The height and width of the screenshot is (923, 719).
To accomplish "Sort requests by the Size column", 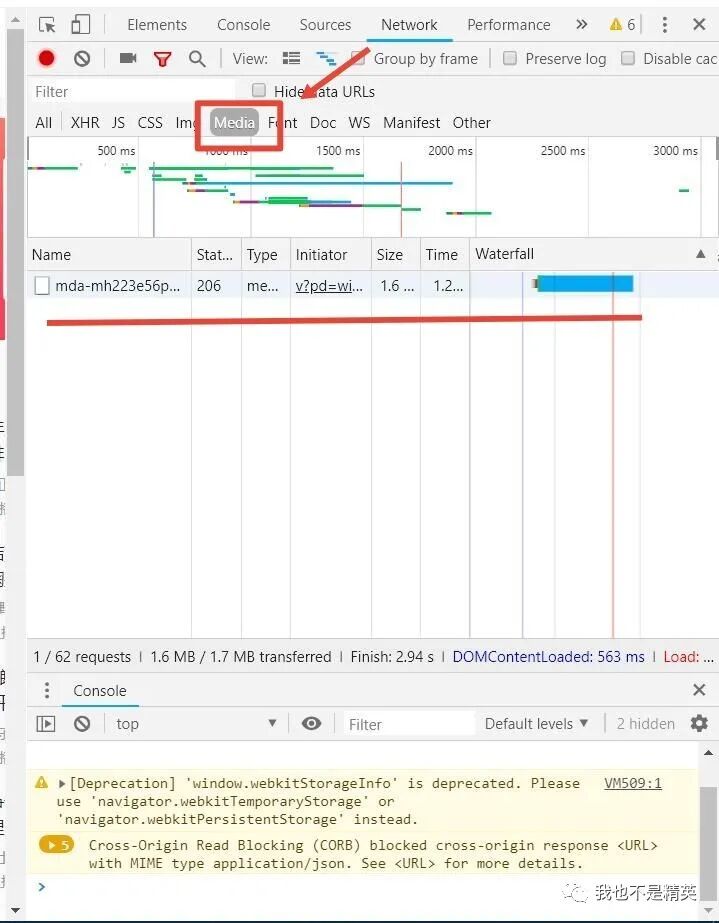I will click(x=396, y=254).
